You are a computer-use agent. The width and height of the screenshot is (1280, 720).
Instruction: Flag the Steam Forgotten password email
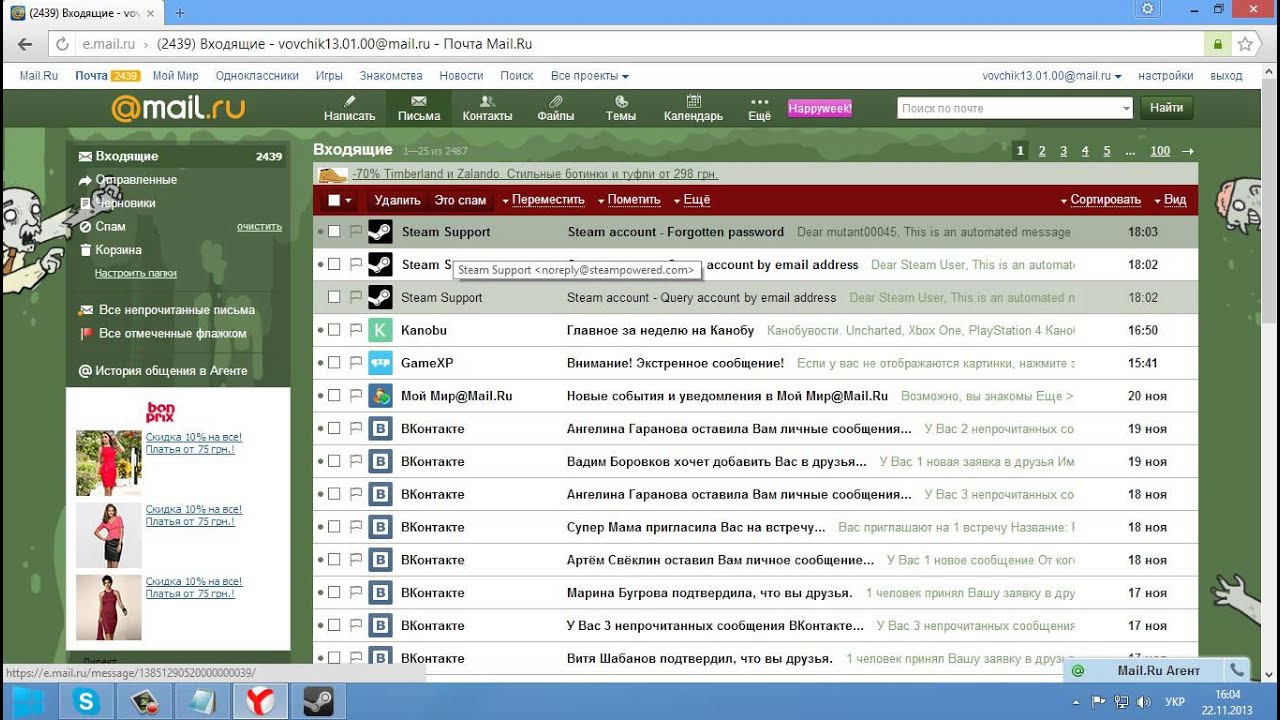click(x=355, y=232)
